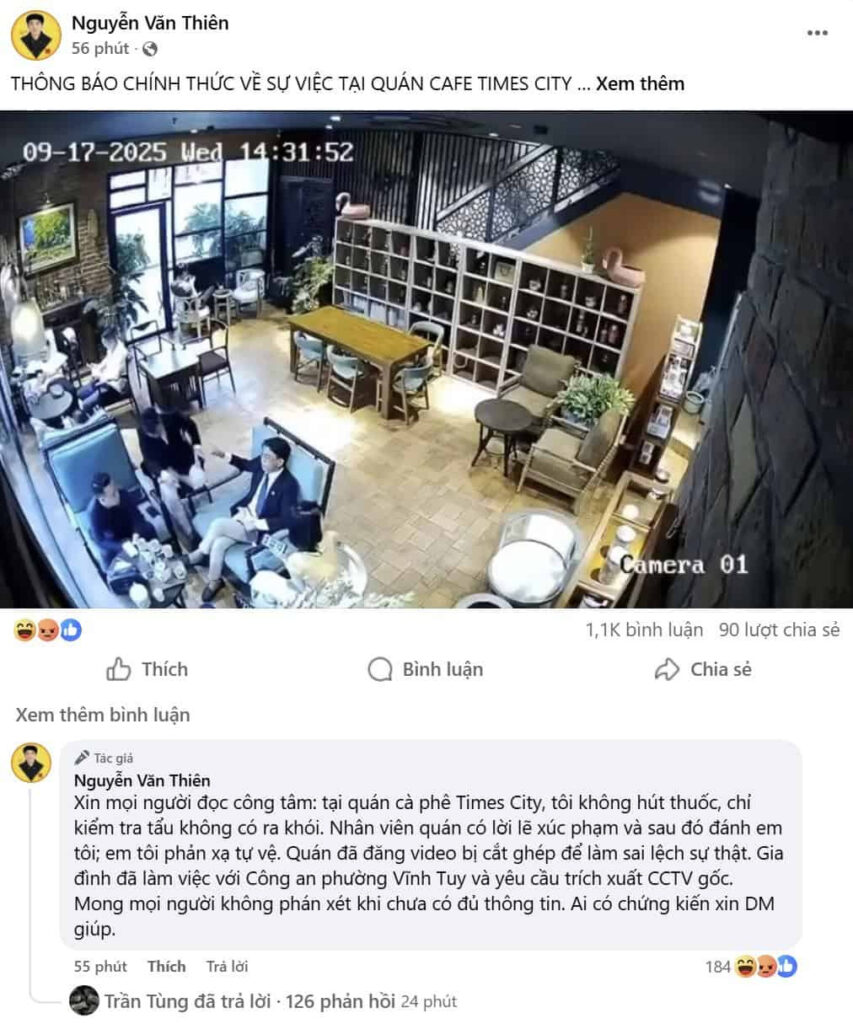Expand post text with Xem thêm
The height and width of the screenshot is (1024, 853).
(x=639, y=84)
